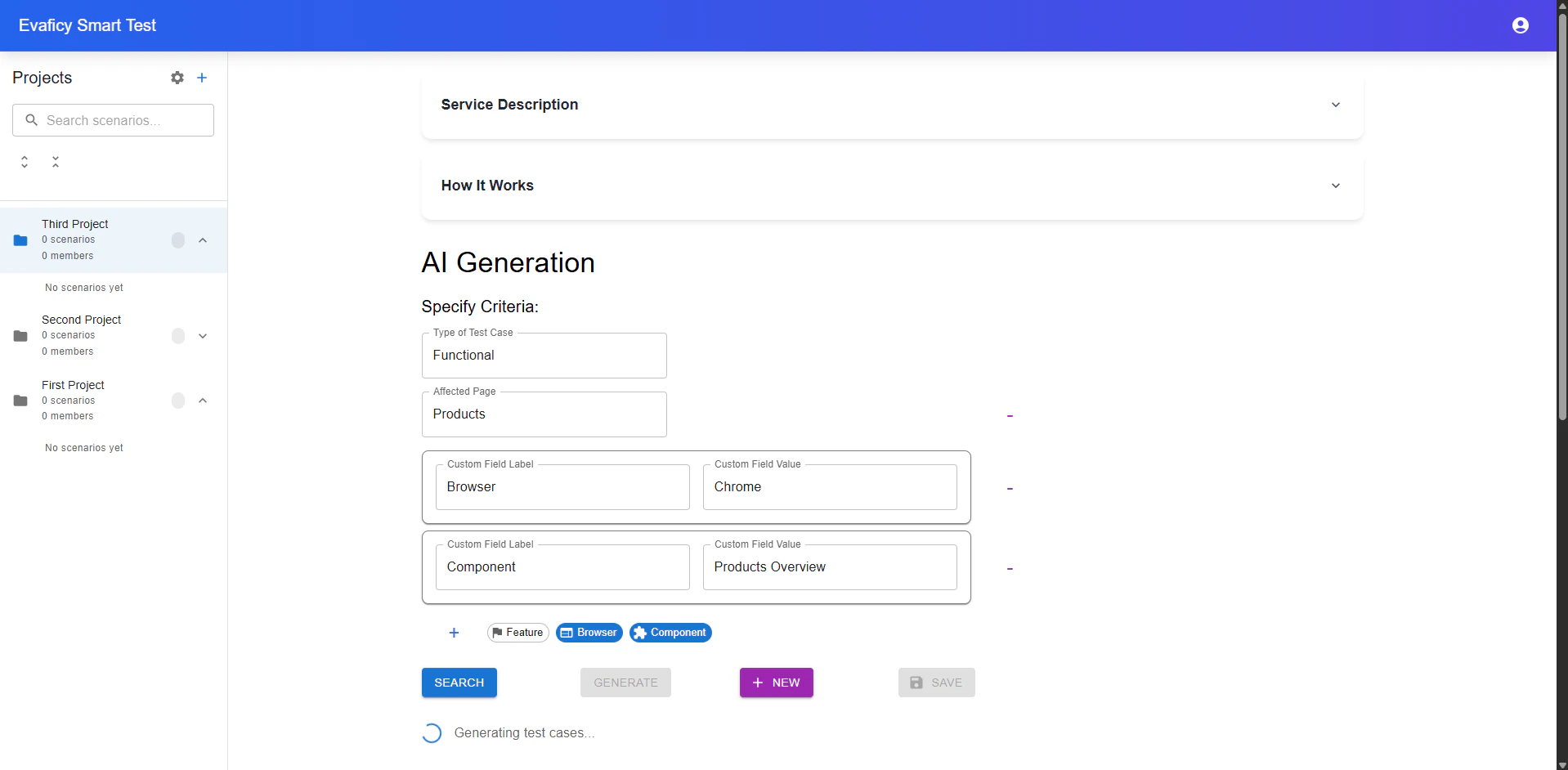Expand the Service Description section
The image size is (1568, 770).
point(892,105)
